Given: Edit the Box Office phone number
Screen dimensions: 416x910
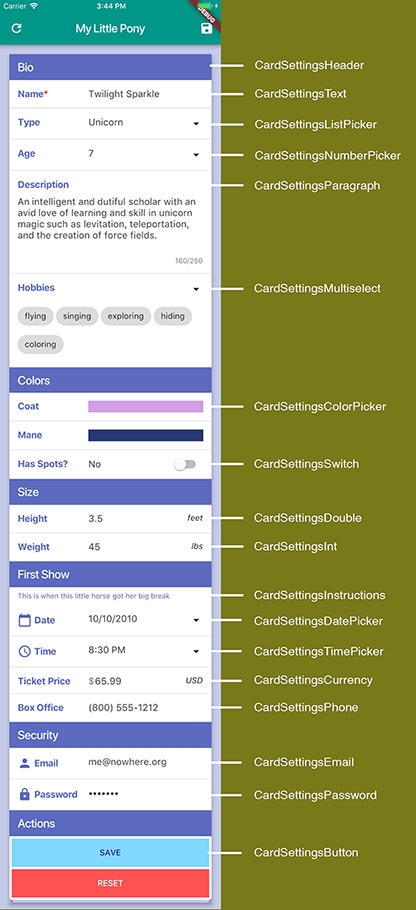Looking at the screenshot, I should coord(123,708).
